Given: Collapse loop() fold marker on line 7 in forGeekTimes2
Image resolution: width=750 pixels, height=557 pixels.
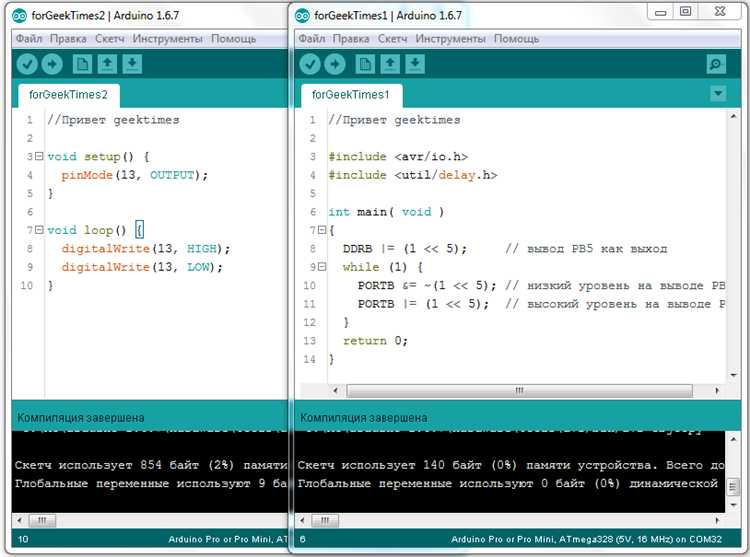Looking at the screenshot, I should pos(39,229).
